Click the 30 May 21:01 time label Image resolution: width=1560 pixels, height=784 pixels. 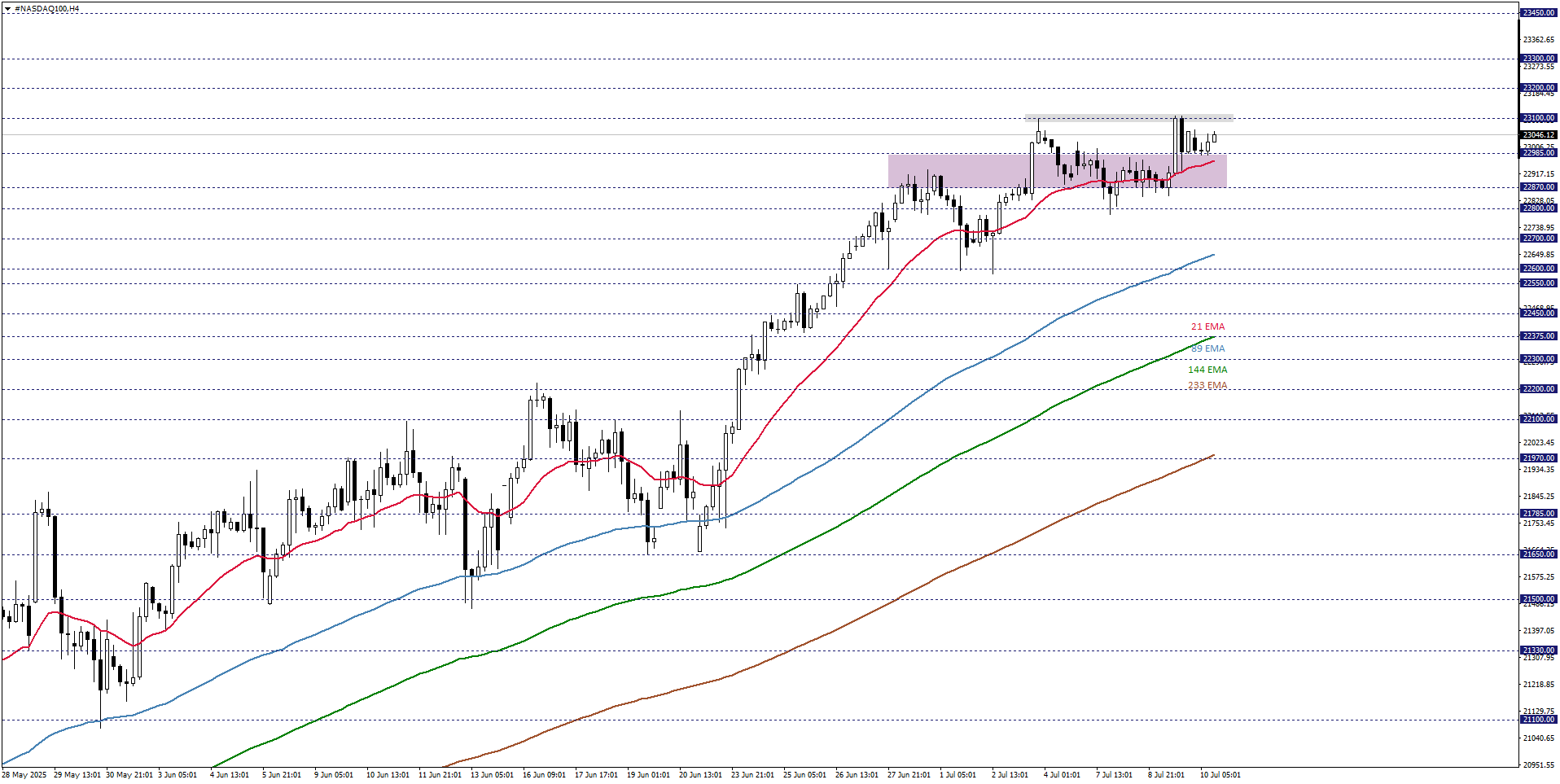point(129,775)
